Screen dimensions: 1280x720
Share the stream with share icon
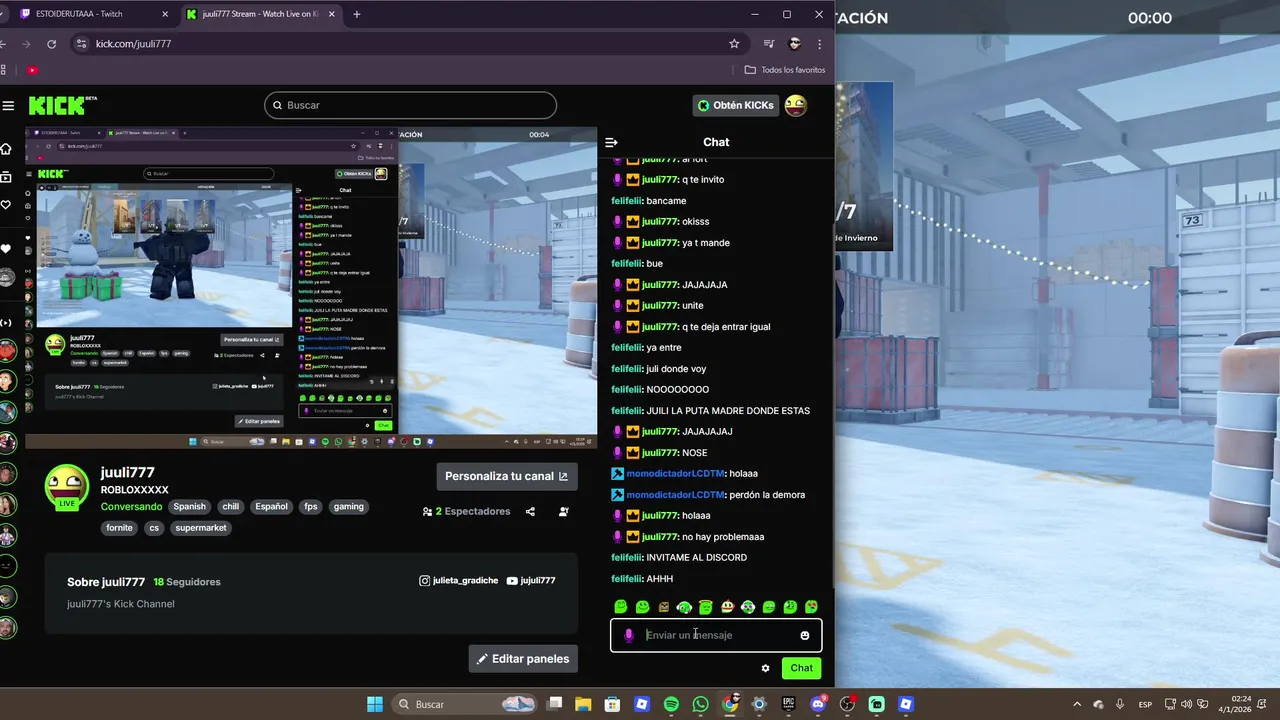pos(530,511)
